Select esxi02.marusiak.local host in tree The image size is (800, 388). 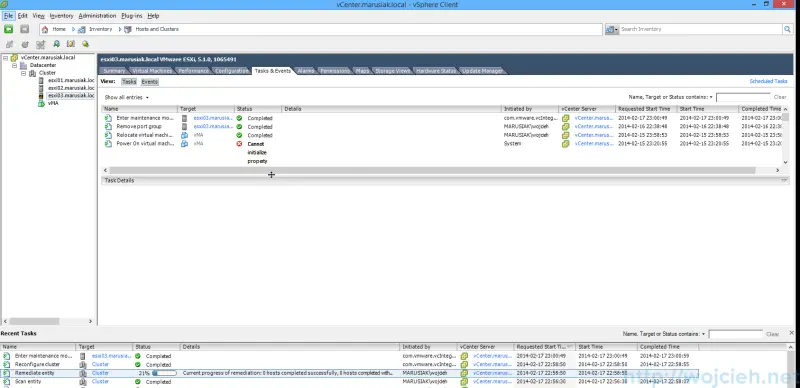coord(71,88)
